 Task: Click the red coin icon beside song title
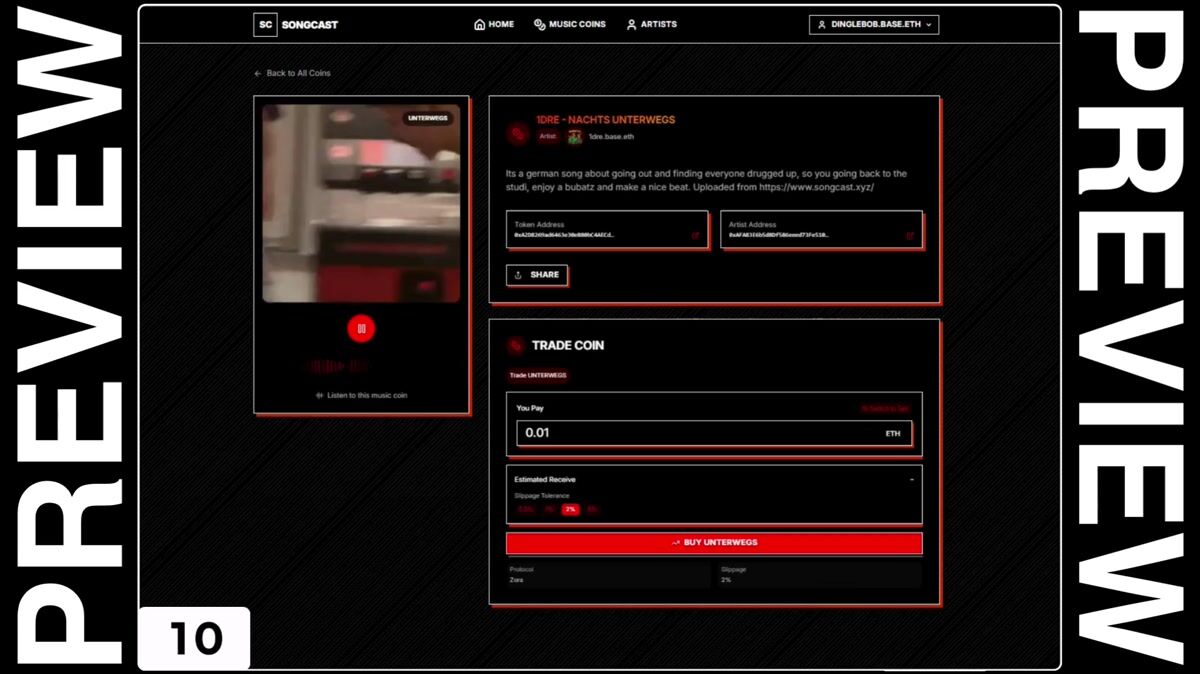pyautogui.click(x=517, y=134)
